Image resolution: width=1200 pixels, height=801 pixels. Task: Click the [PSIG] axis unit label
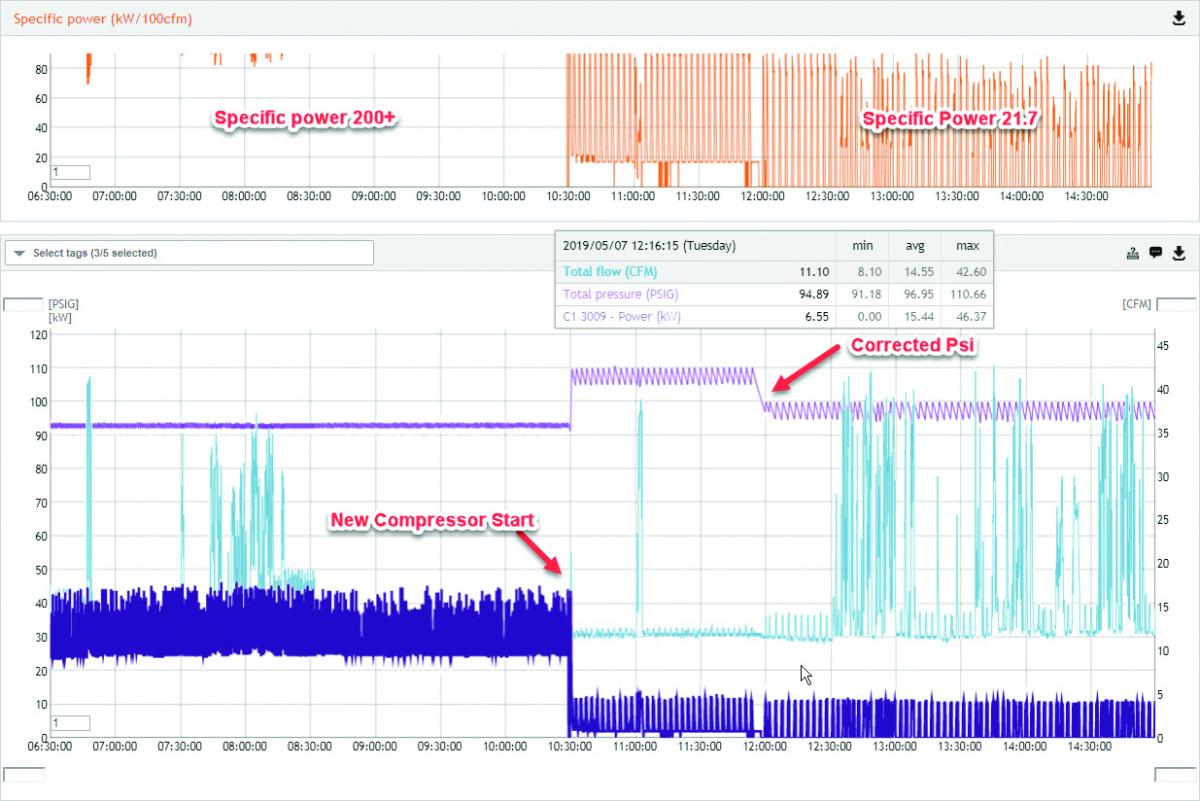(64, 304)
